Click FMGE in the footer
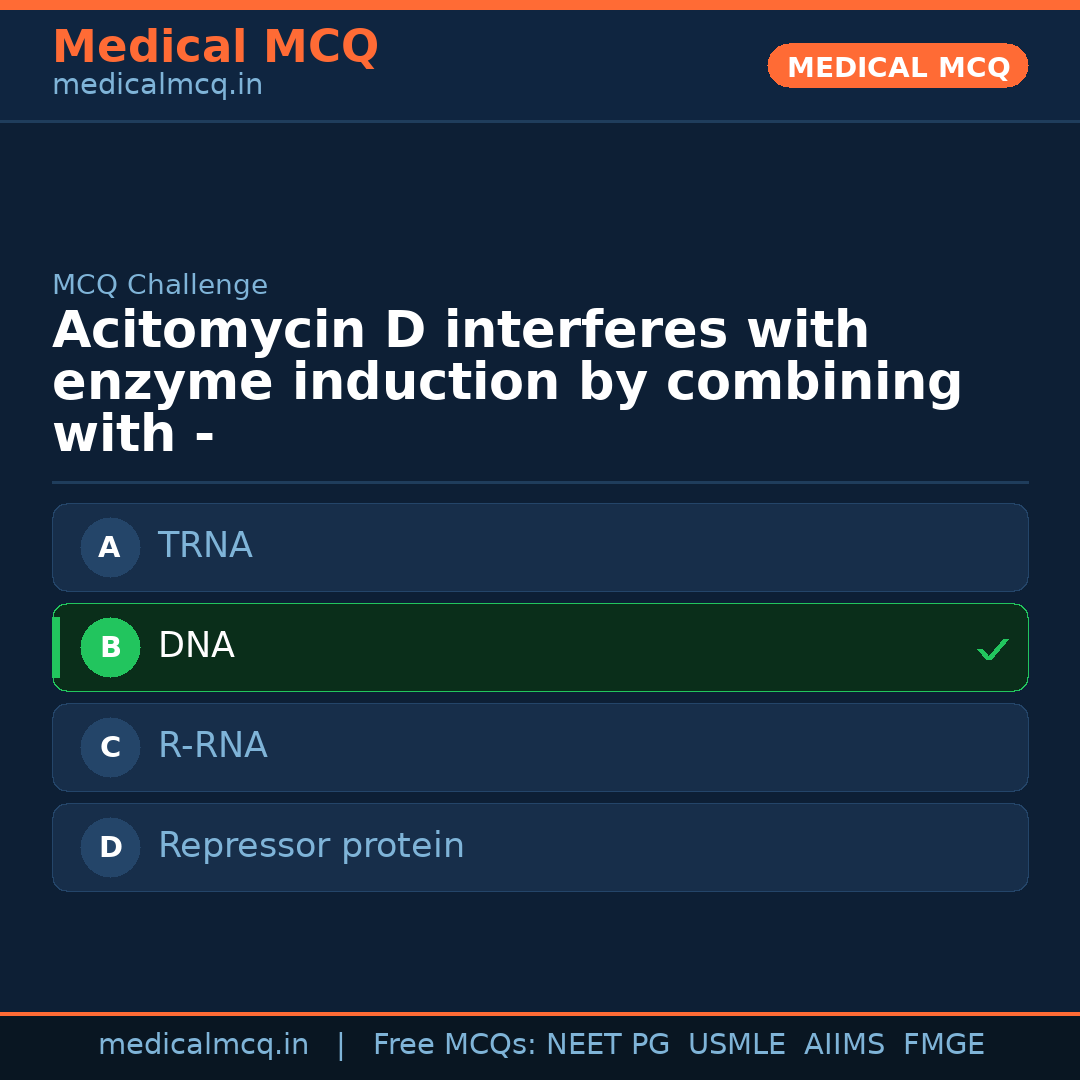Viewport: 1080px width, 1080px height. click(x=944, y=1045)
